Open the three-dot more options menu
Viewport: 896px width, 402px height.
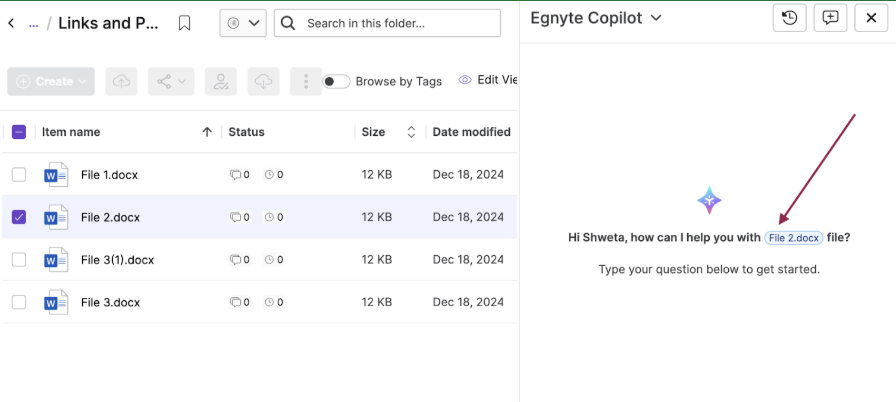pos(306,82)
